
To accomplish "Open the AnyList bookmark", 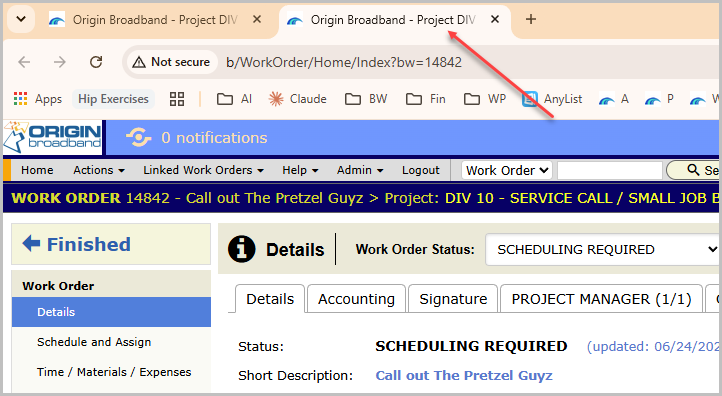I will tap(552, 99).
